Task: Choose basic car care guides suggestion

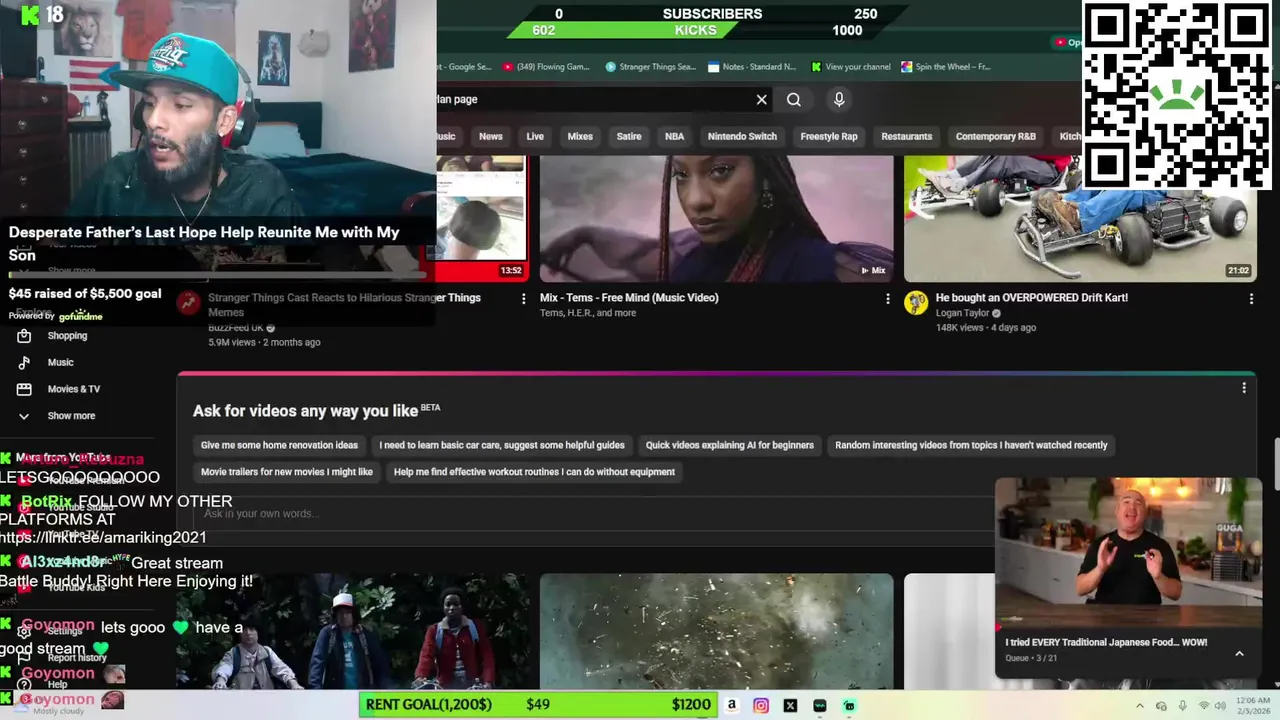Action: 502,445
